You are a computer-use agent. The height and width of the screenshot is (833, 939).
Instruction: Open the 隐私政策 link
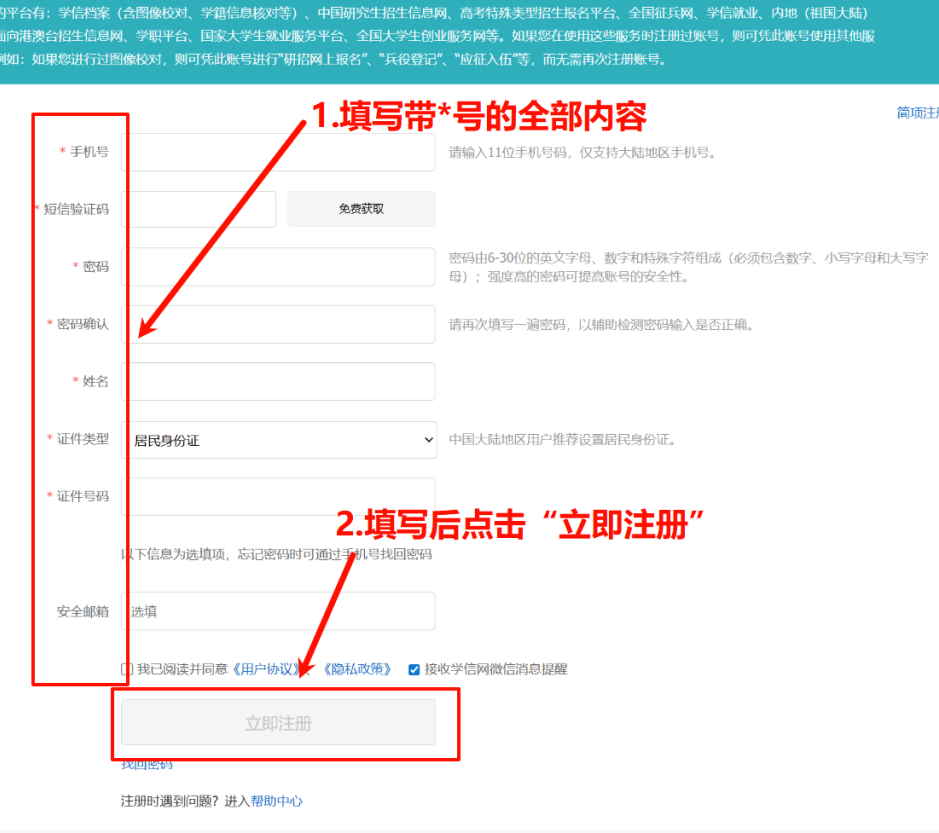357,668
